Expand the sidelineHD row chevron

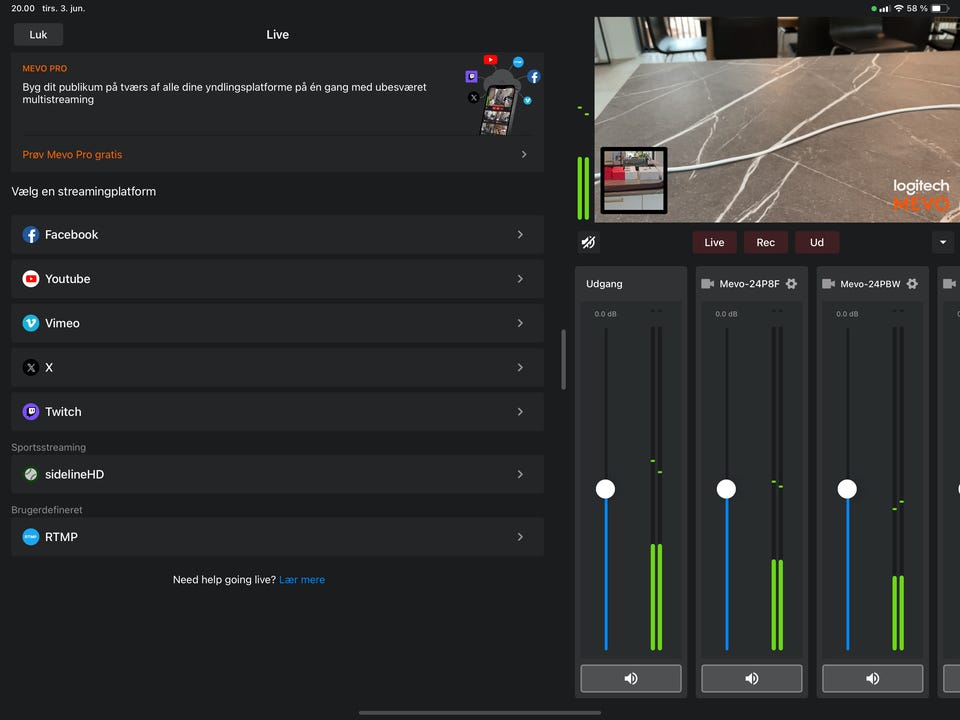point(520,475)
